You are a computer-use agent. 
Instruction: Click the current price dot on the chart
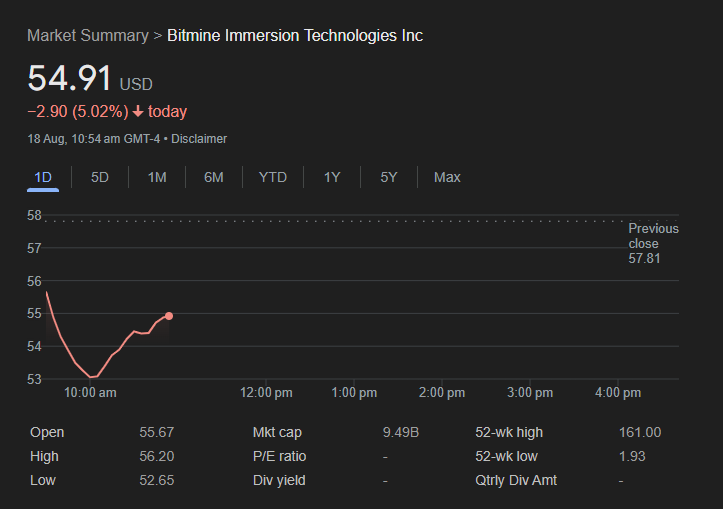point(169,316)
